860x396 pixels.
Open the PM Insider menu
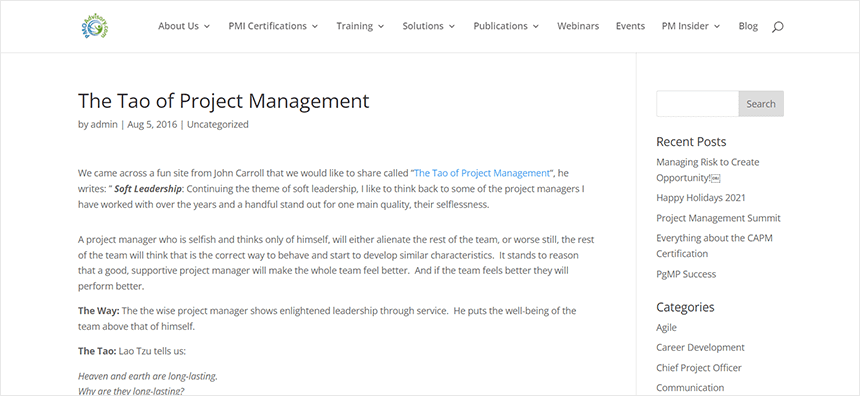685,26
